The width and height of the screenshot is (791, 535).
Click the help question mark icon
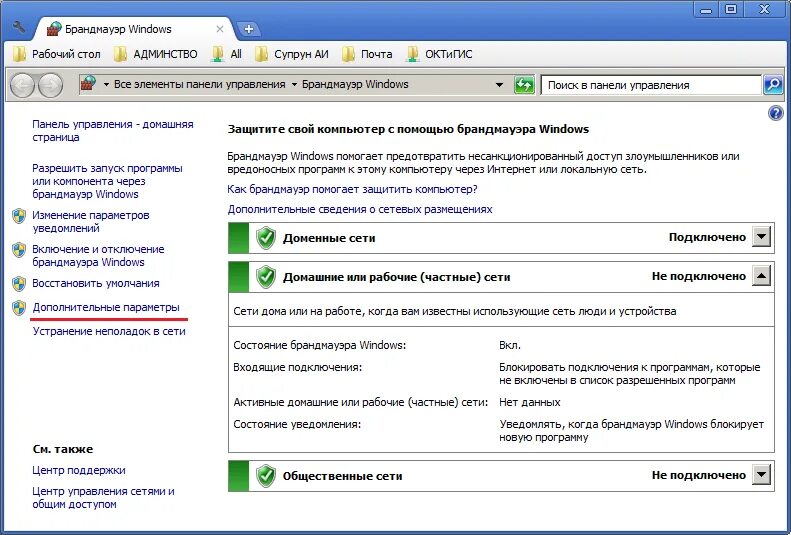click(x=775, y=113)
